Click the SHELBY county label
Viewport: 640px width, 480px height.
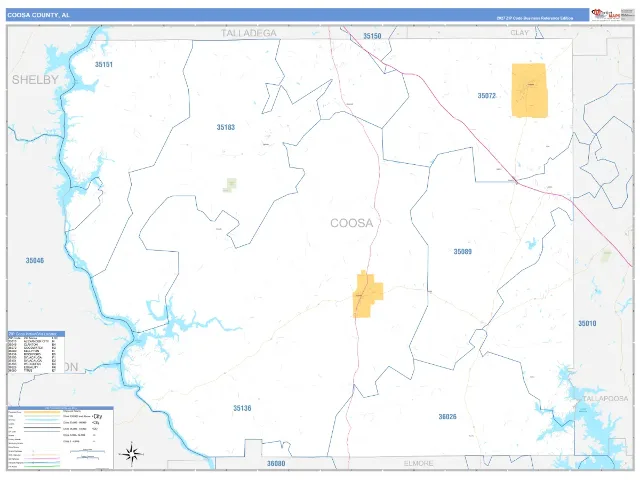pos(35,80)
